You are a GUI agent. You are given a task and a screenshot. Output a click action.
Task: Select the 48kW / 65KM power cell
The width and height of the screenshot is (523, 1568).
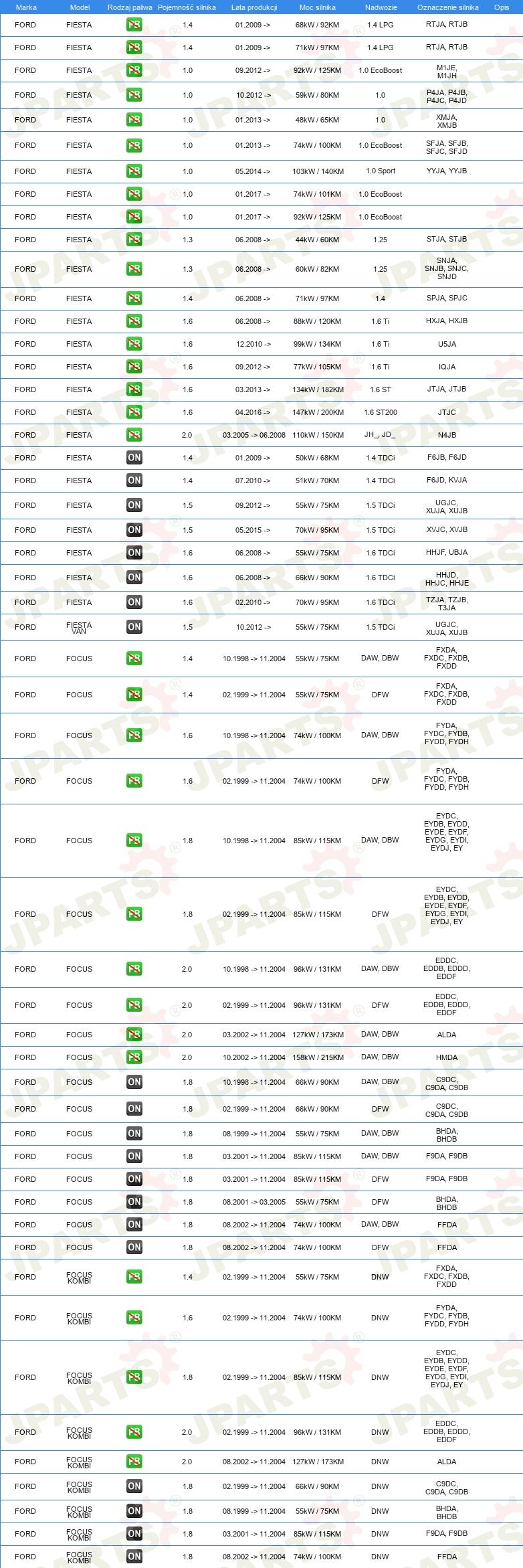click(x=318, y=120)
